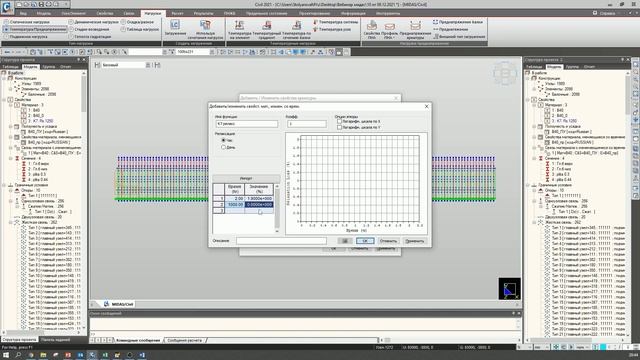
Task: Click the Описание description field
Action: coord(281,241)
